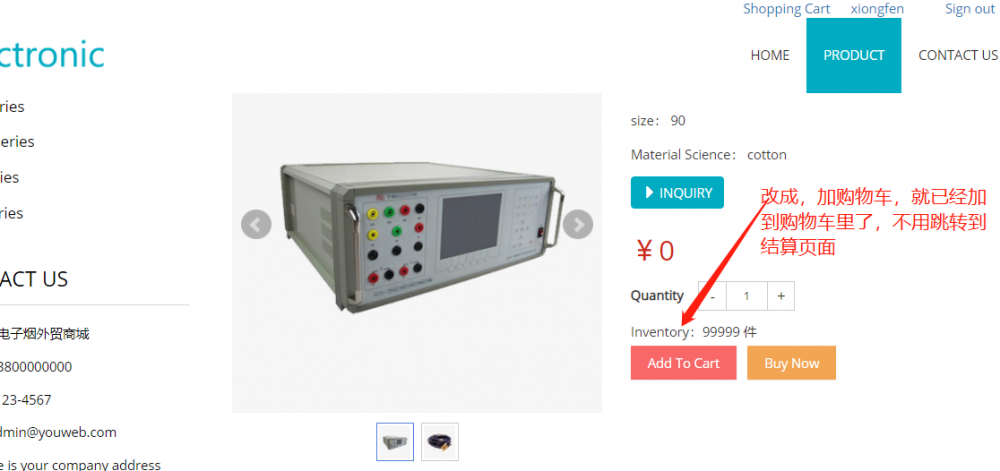Open the Shopping Cart link
This screenshot has width=1000, height=471.
pyautogui.click(x=786, y=9)
